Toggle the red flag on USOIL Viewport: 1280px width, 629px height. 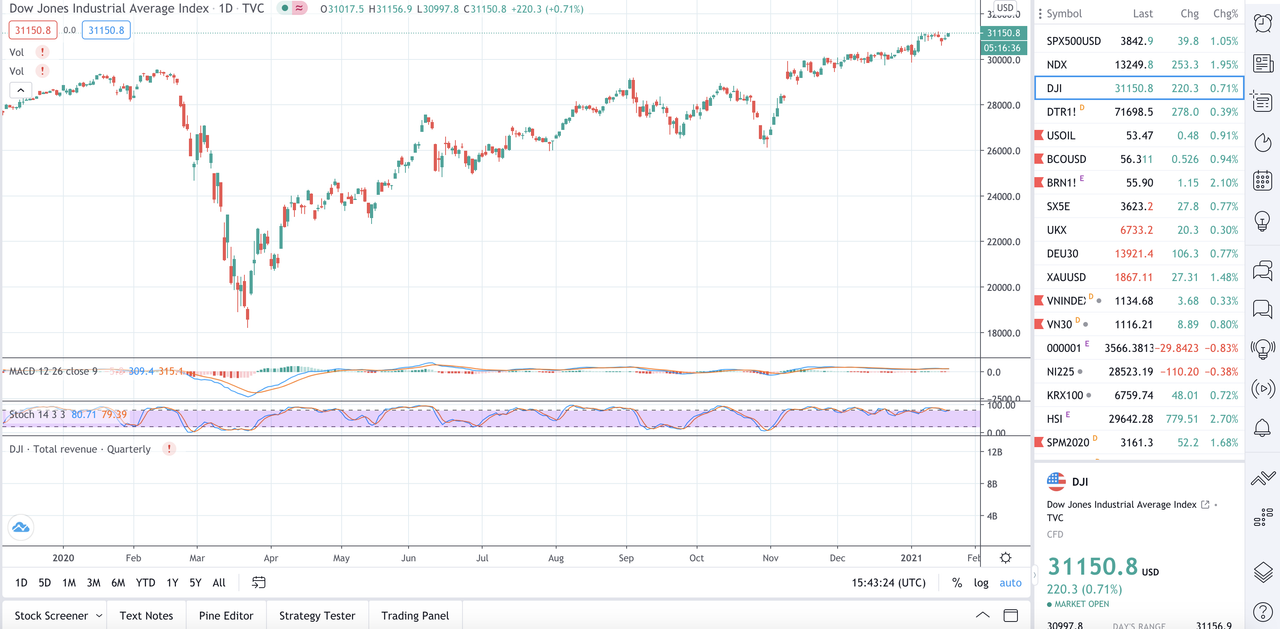tap(1039, 135)
